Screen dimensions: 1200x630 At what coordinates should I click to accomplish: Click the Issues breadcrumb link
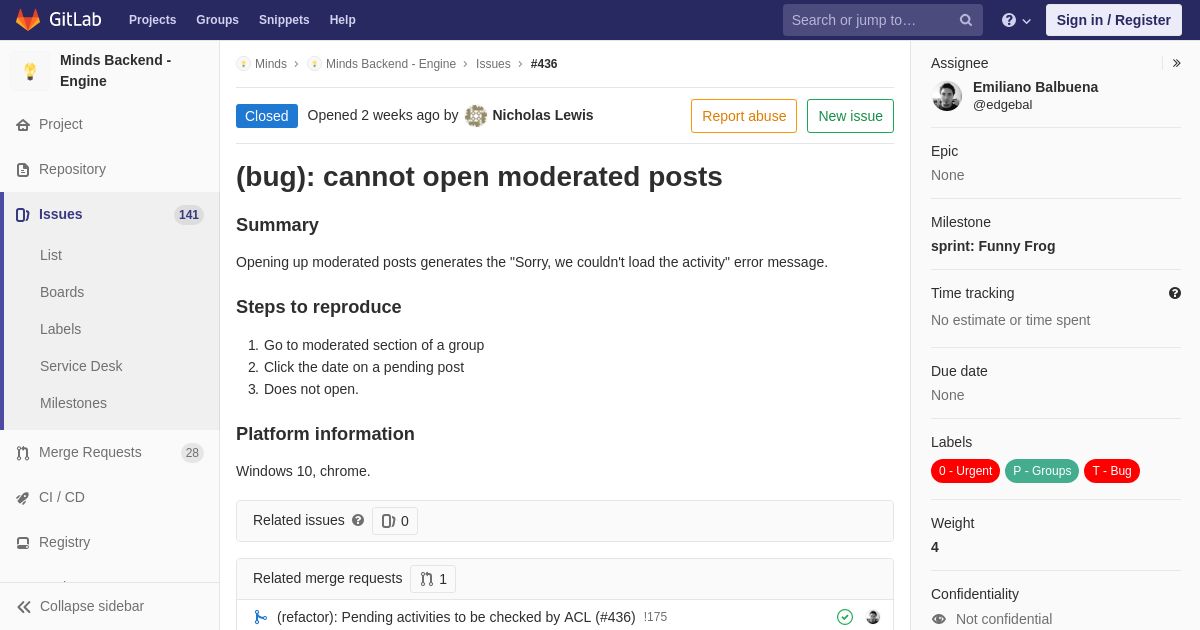tap(493, 64)
